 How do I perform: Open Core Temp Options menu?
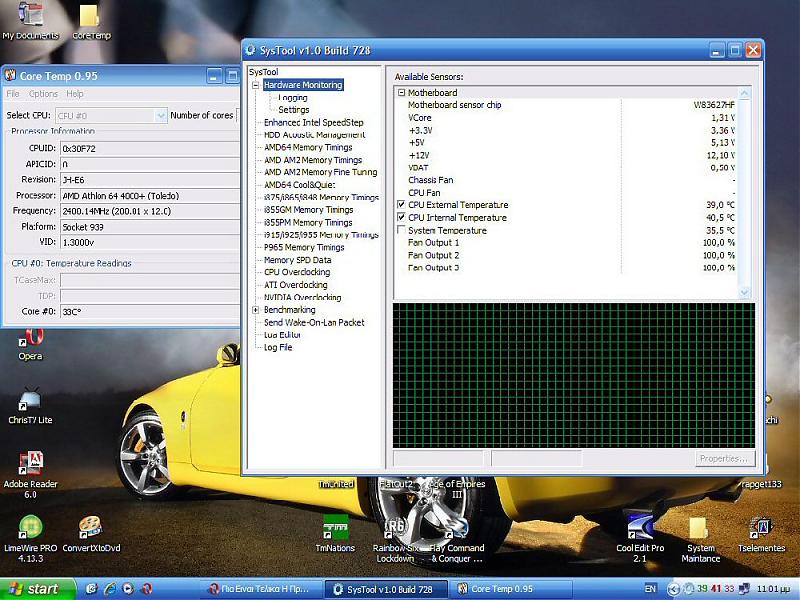(43, 94)
